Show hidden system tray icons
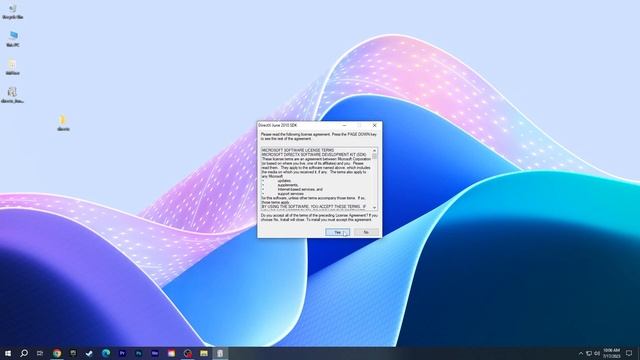This screenshot has height=360, width=640. click(581, 353)
